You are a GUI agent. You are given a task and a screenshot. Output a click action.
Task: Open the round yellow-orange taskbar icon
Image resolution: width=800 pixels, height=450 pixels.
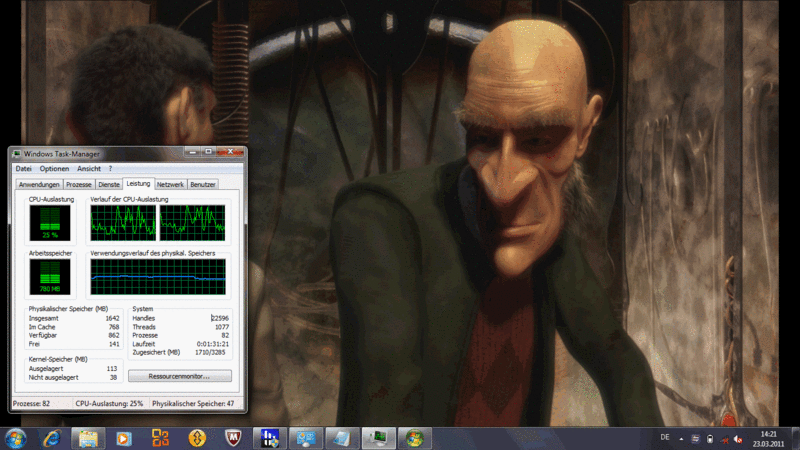tap(197, 438)
